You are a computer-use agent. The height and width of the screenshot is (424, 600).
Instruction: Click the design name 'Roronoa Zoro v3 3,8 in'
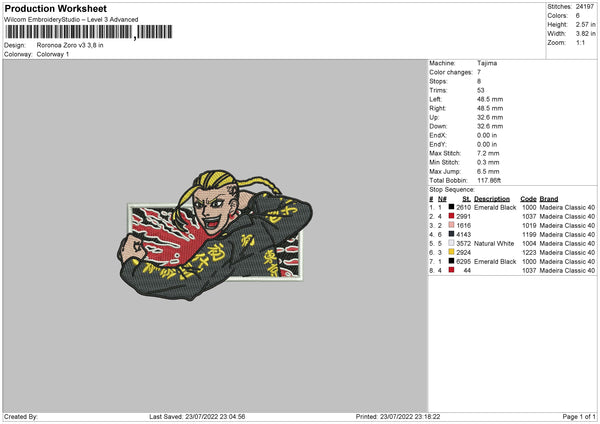pyautogui.click(x=70, y=45)
